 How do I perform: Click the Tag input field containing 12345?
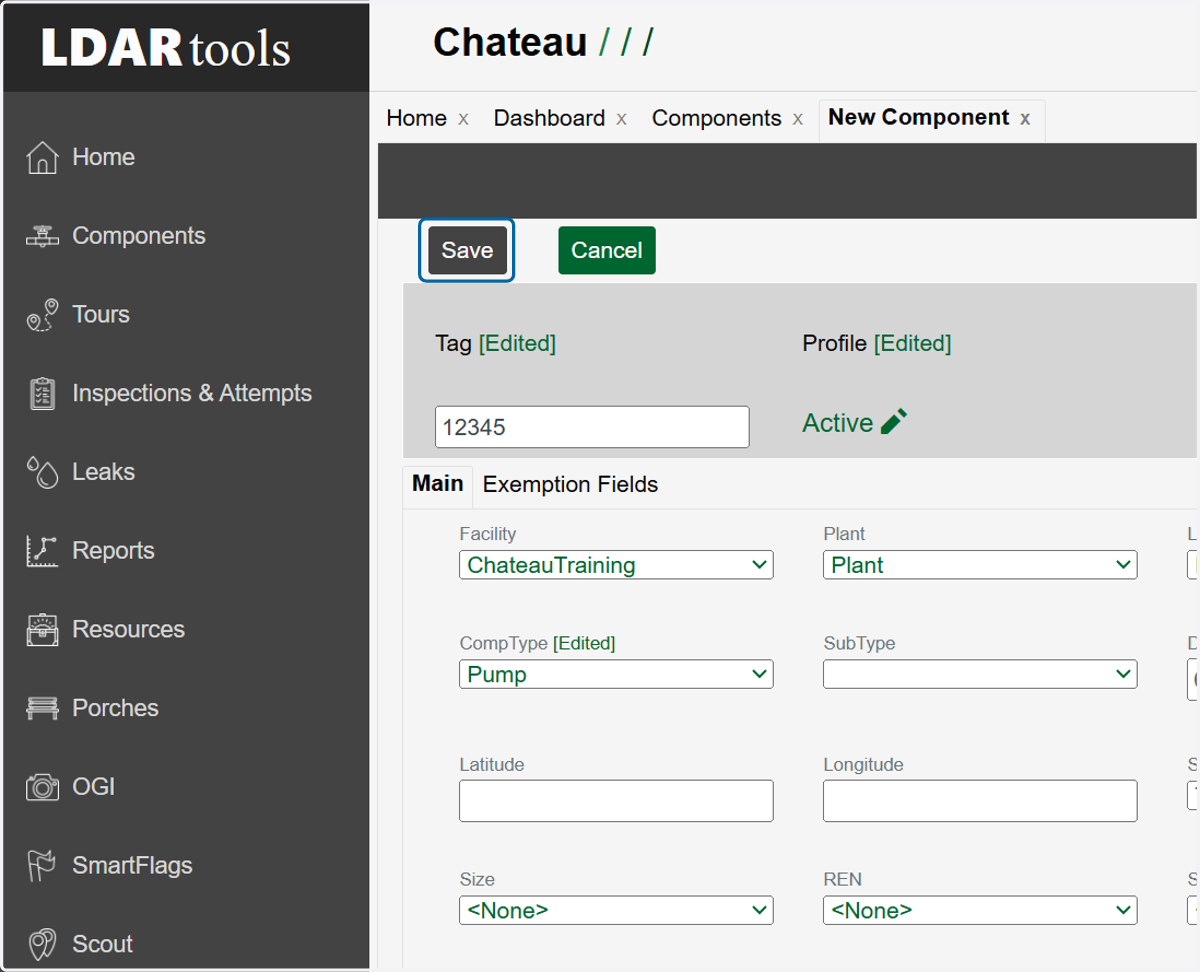pyautogui.click(x=592, y=427)
